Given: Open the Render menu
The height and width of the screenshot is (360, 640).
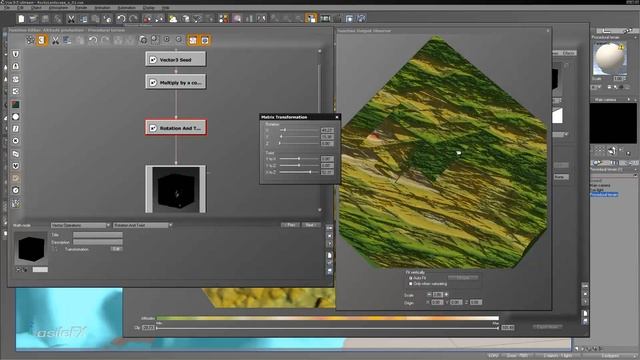Looking at the screenshot, I should pos(81,8).
